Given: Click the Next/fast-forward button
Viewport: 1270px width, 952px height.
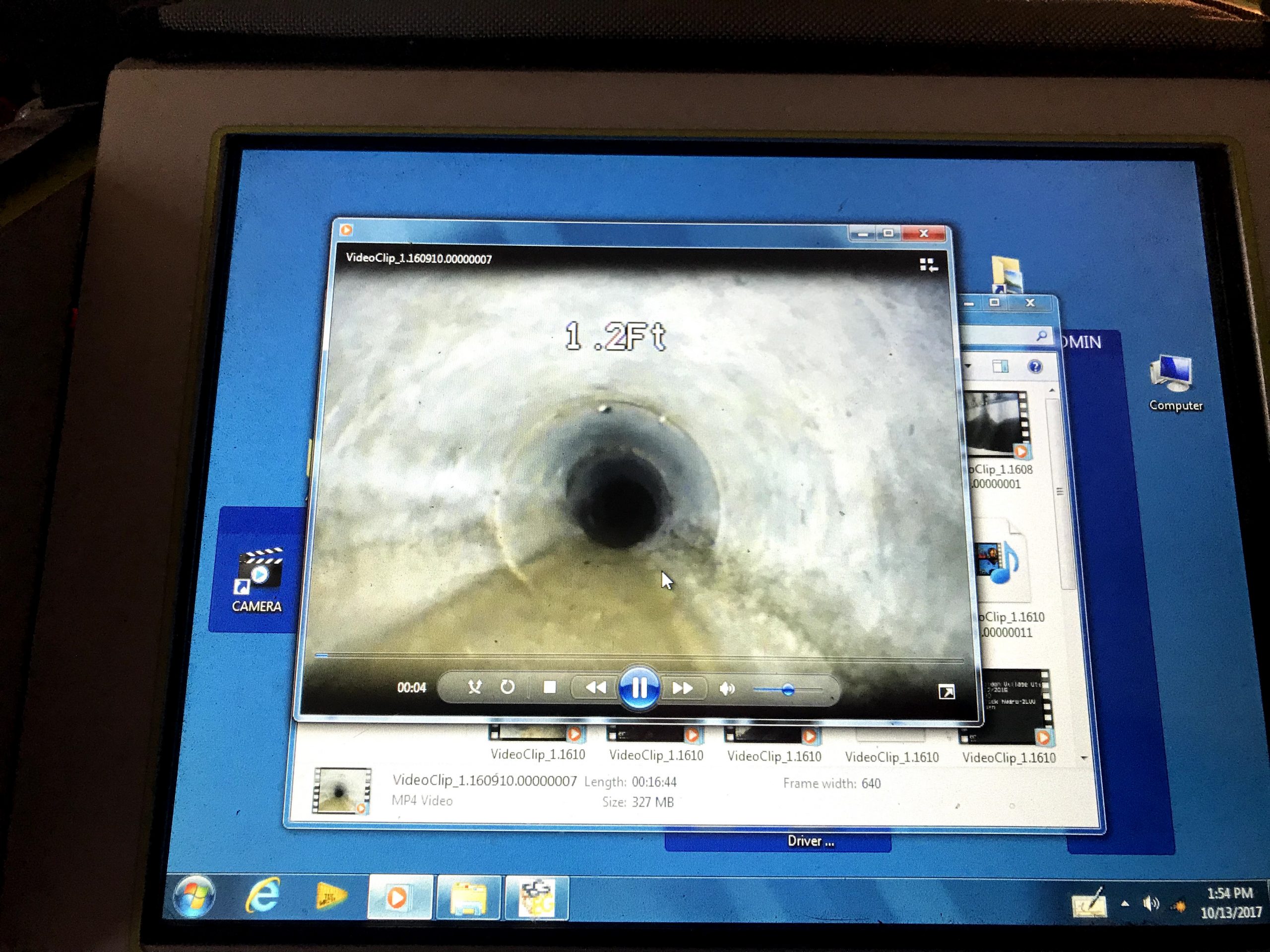Looking at the screenshot, I should coord(682,687).
